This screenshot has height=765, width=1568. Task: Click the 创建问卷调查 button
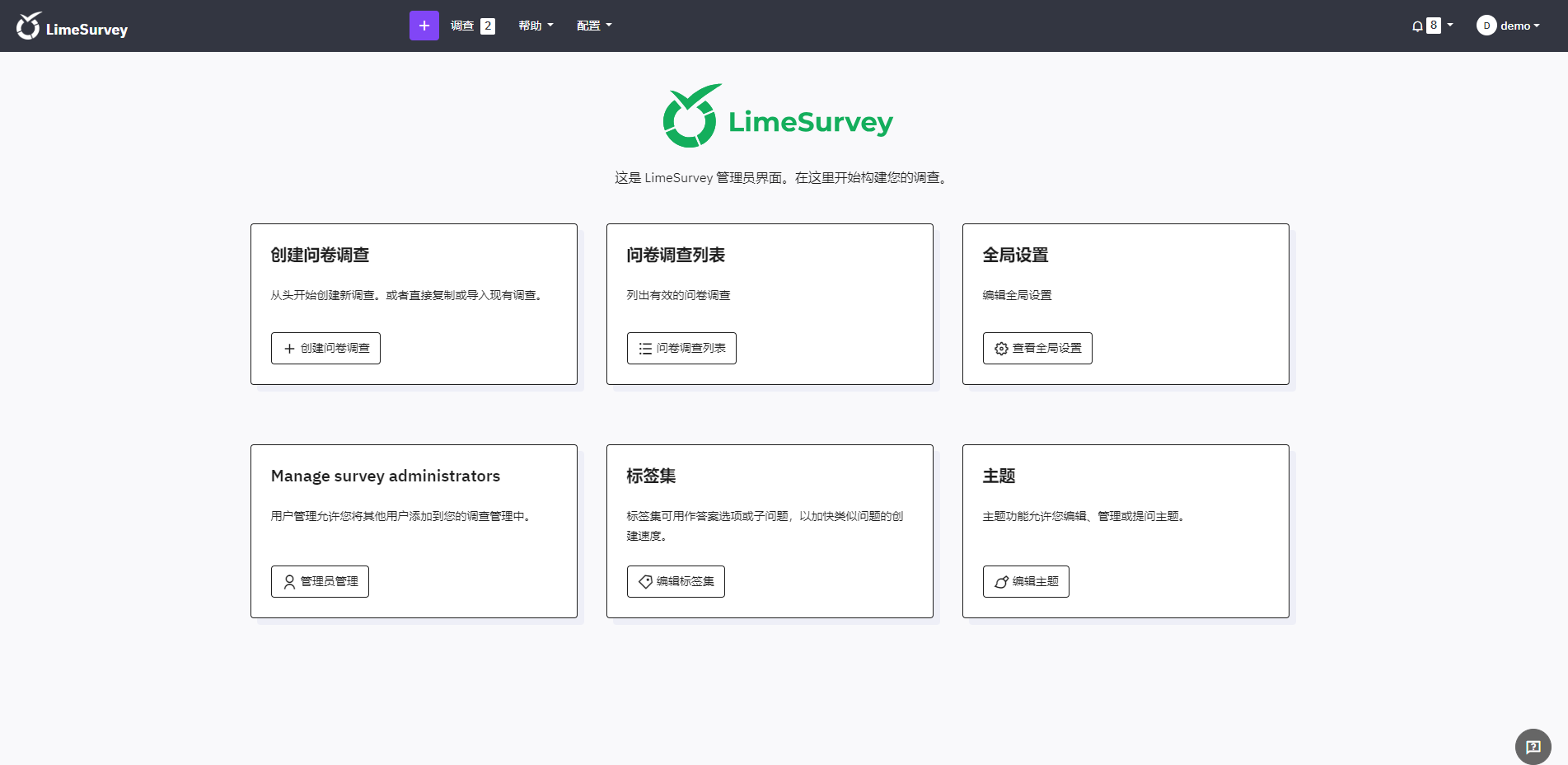[x=325, y=348]
